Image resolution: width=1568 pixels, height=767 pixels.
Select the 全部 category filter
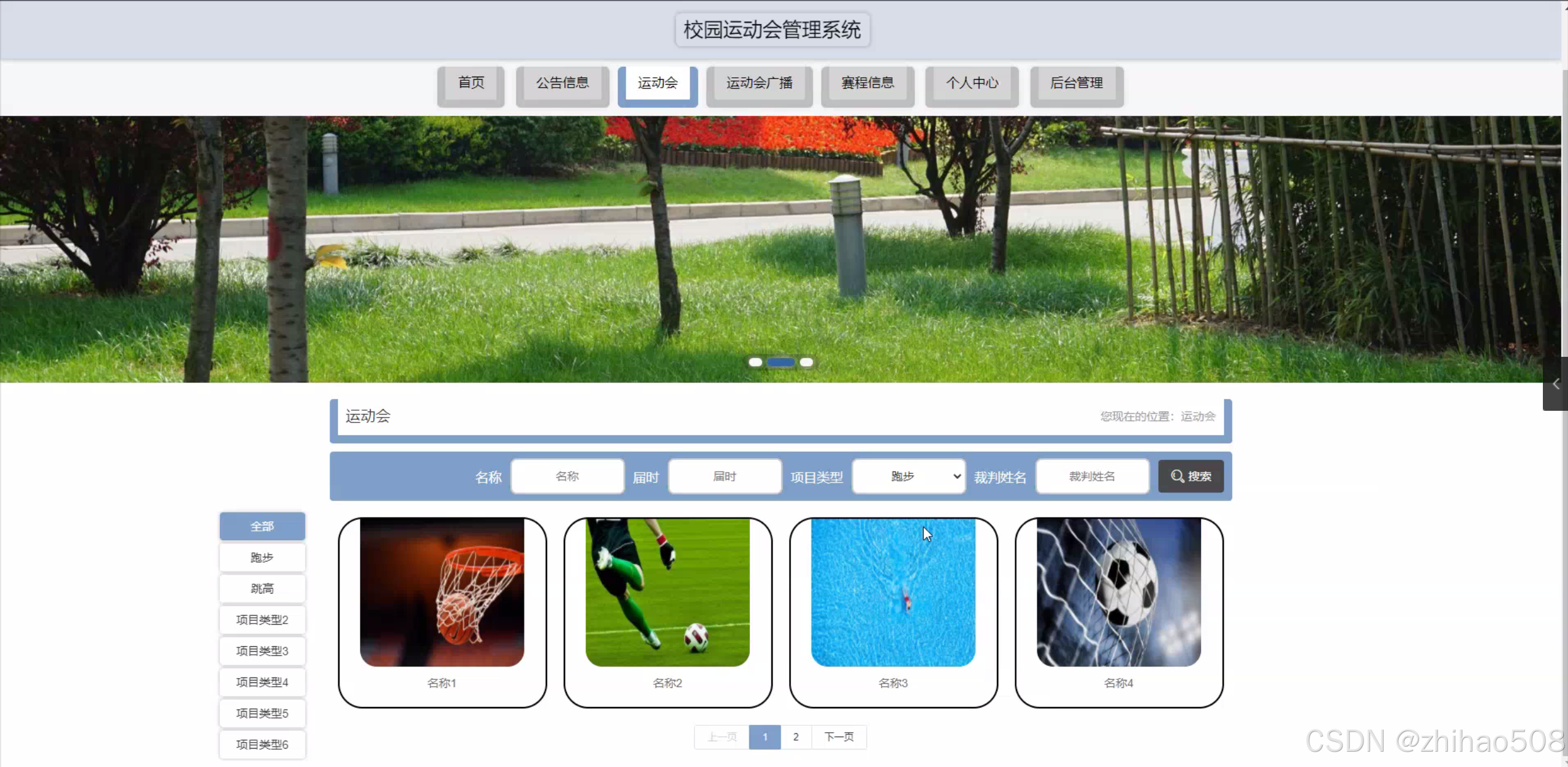pos(262,526)
